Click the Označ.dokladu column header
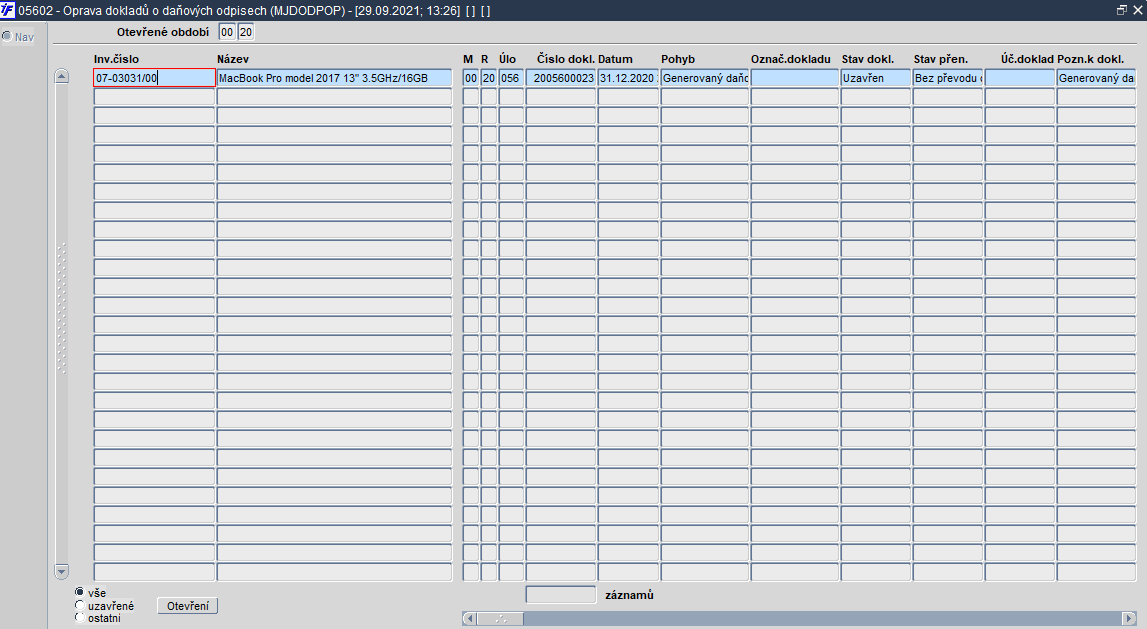Viewport: 1147px width, 629px height. tap(791, 59)
